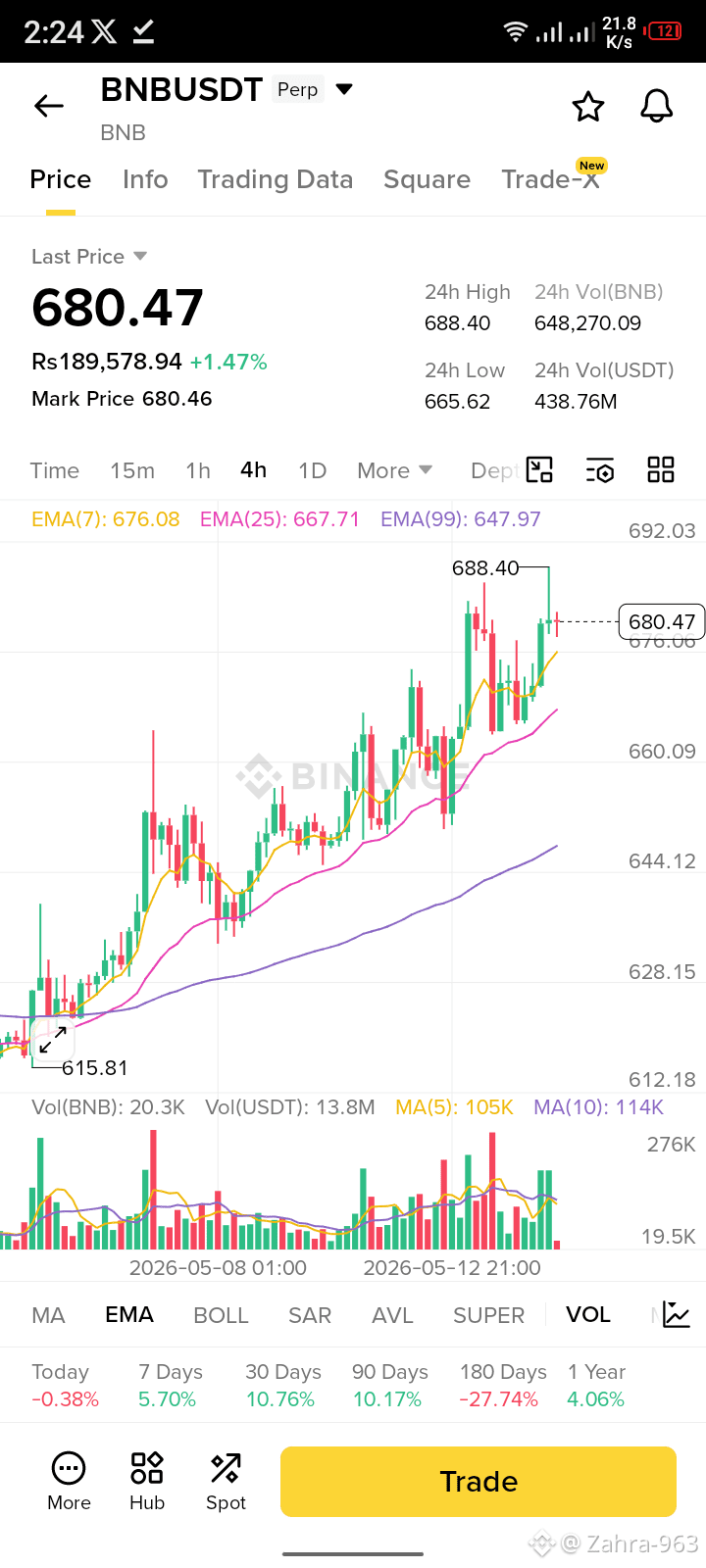
Task: Tap WiFi status icon
Action: click(515, 32)
